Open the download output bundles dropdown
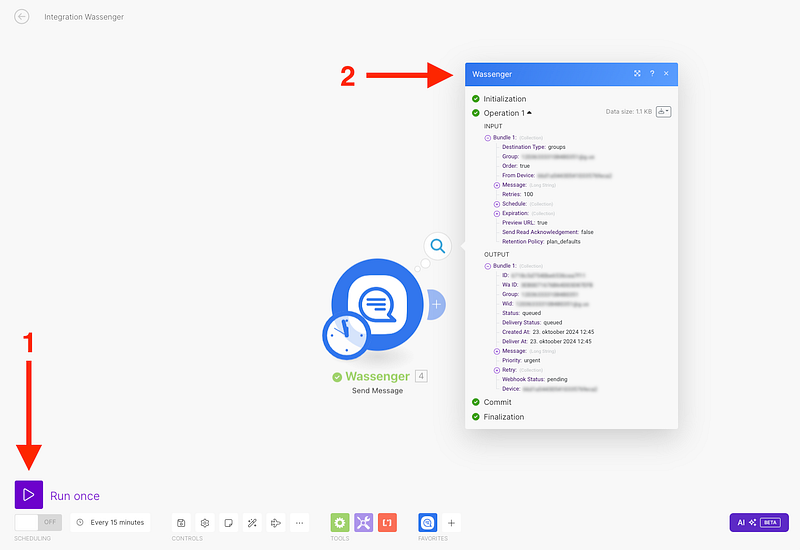Viewport: 800px width, 550px height. click(x=664, y=112)
